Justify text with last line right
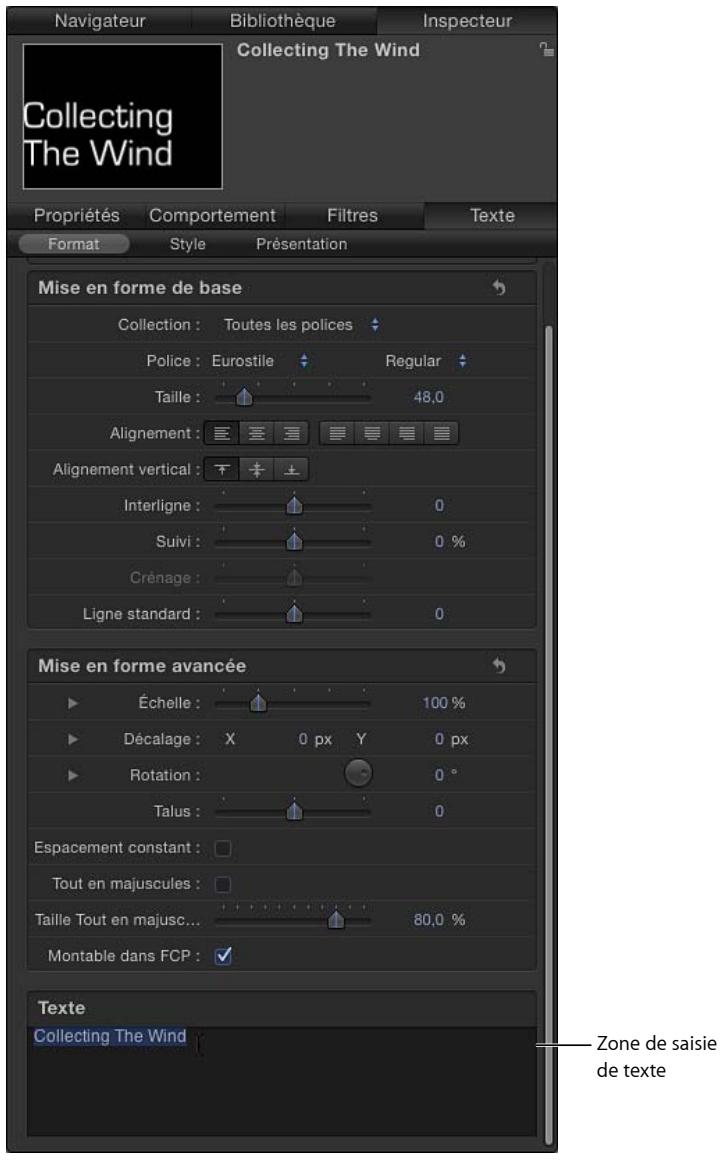The width and height of the screenshot is (723, 1160). [x=406, y=434]
